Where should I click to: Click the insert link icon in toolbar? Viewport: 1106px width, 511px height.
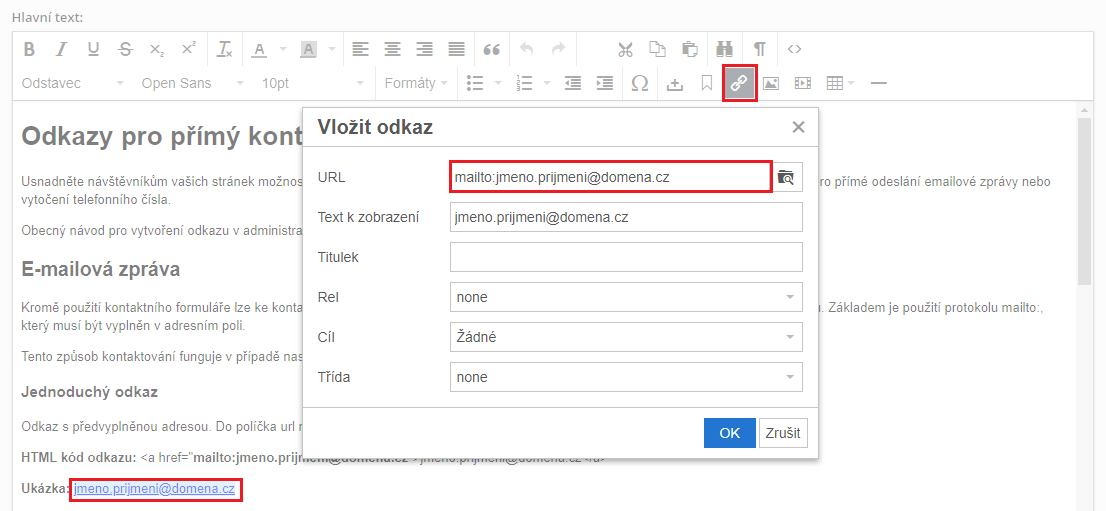coord(739,84)
